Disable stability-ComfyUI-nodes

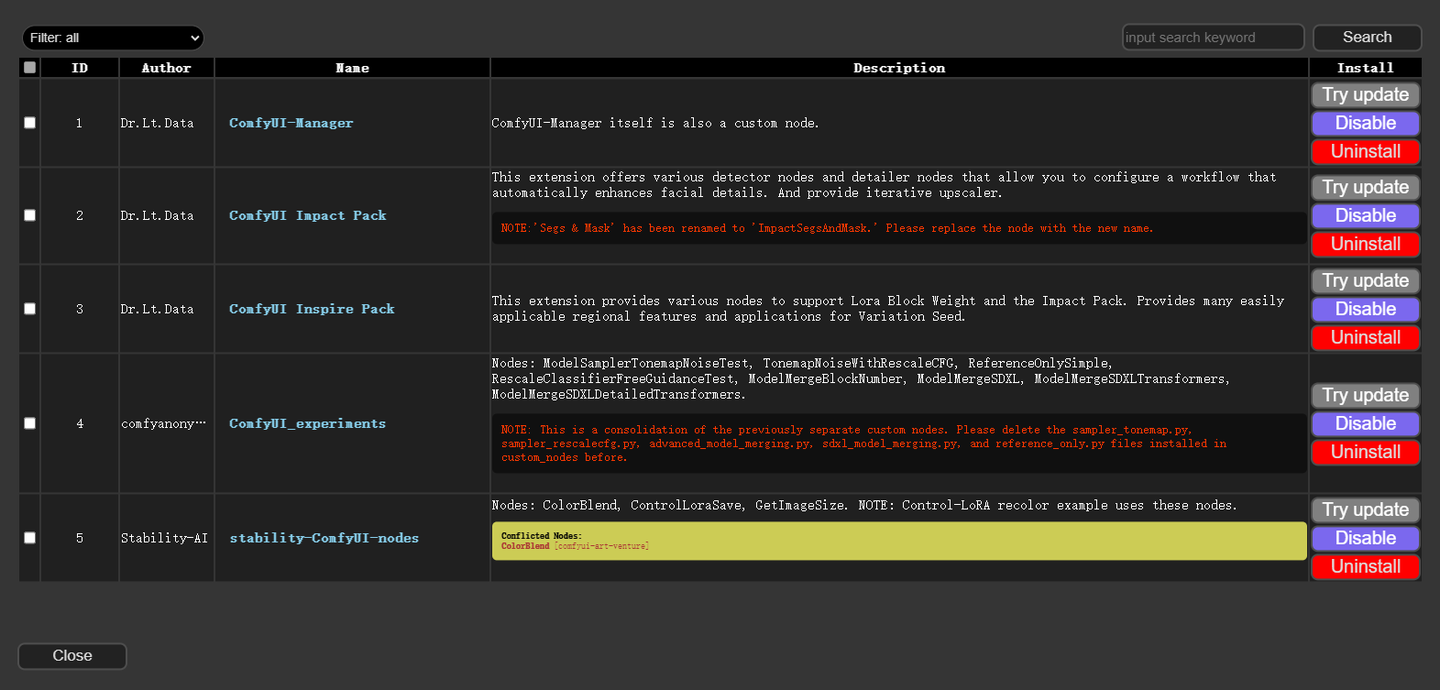click(x=1365, y=538)
